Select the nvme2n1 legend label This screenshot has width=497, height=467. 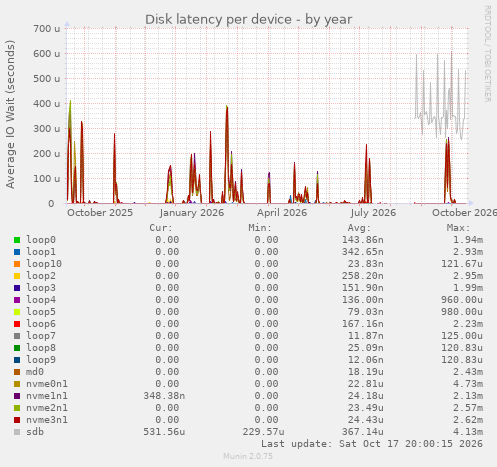(47, 408)
